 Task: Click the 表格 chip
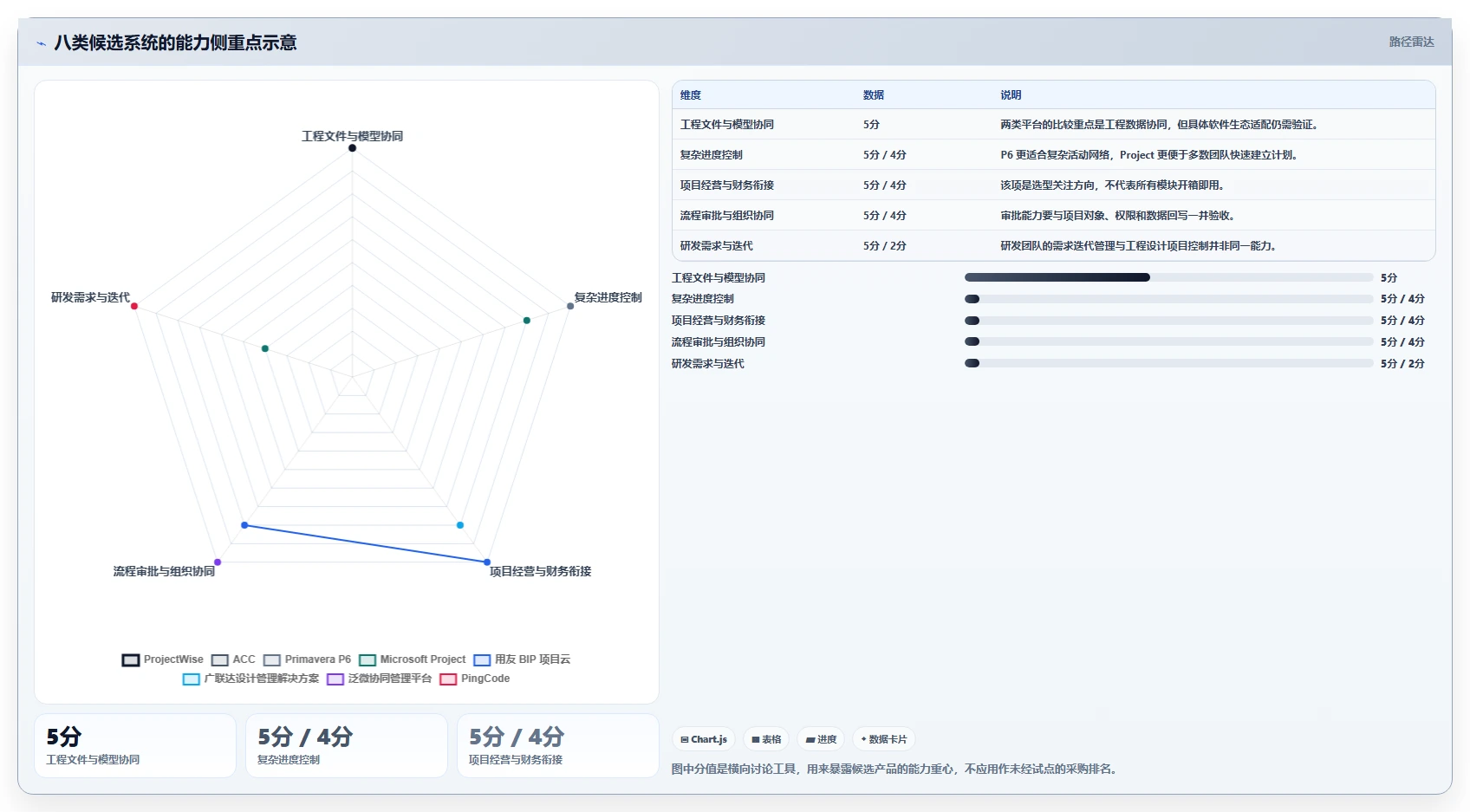[766, 739]
